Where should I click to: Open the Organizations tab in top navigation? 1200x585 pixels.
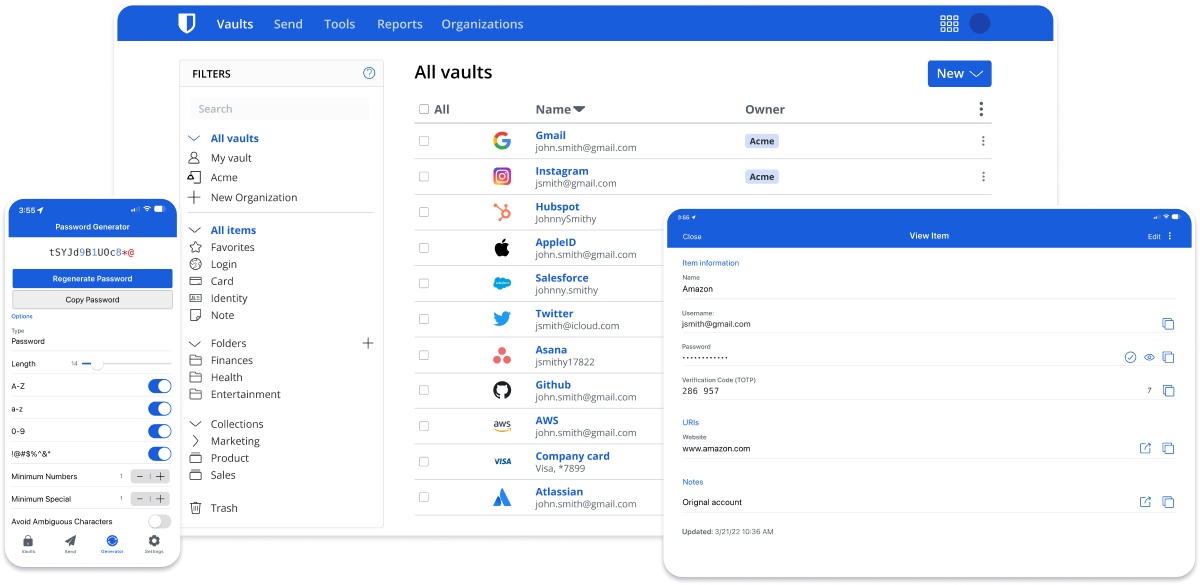pos(482,24)
